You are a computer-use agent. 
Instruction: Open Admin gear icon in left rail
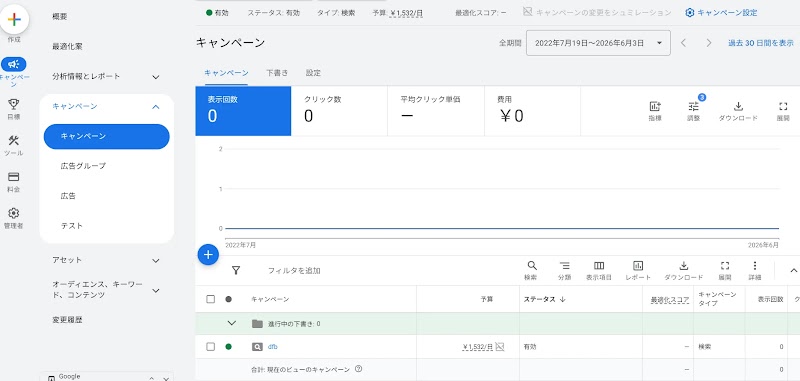click(14, 213)
